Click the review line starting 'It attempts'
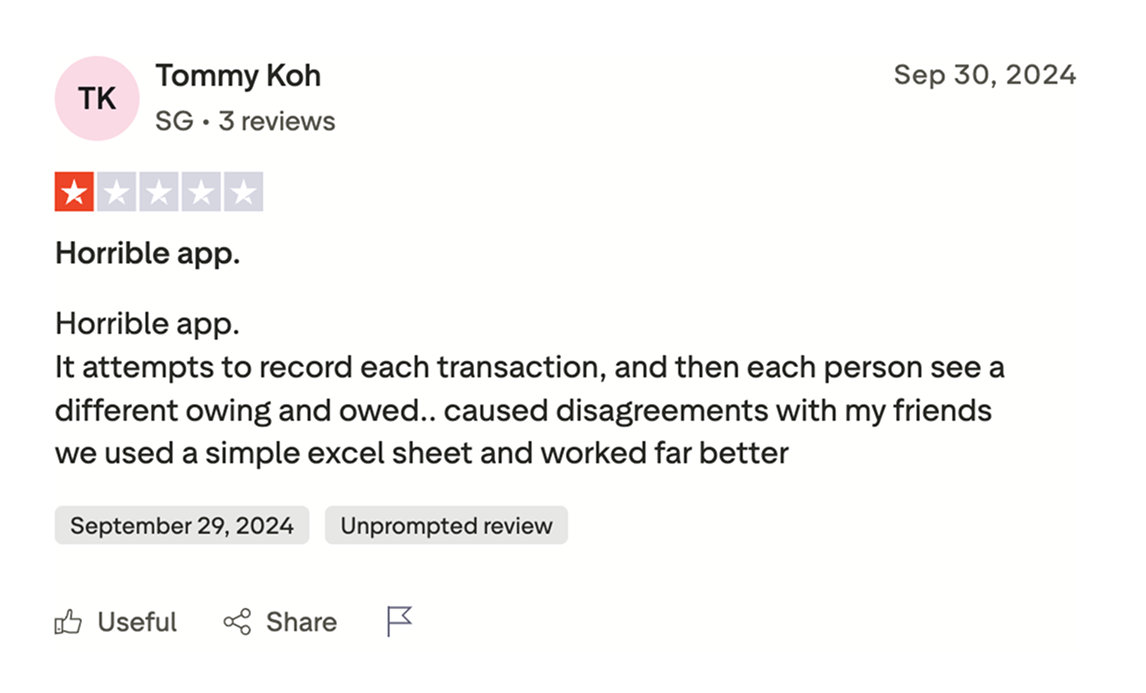 [x=529, y=368]
